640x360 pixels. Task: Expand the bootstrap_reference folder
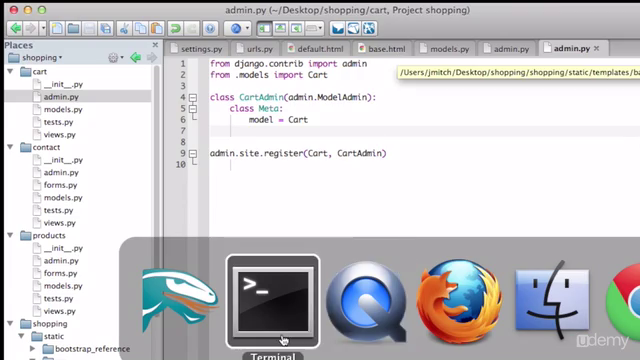tap(32, 349)
